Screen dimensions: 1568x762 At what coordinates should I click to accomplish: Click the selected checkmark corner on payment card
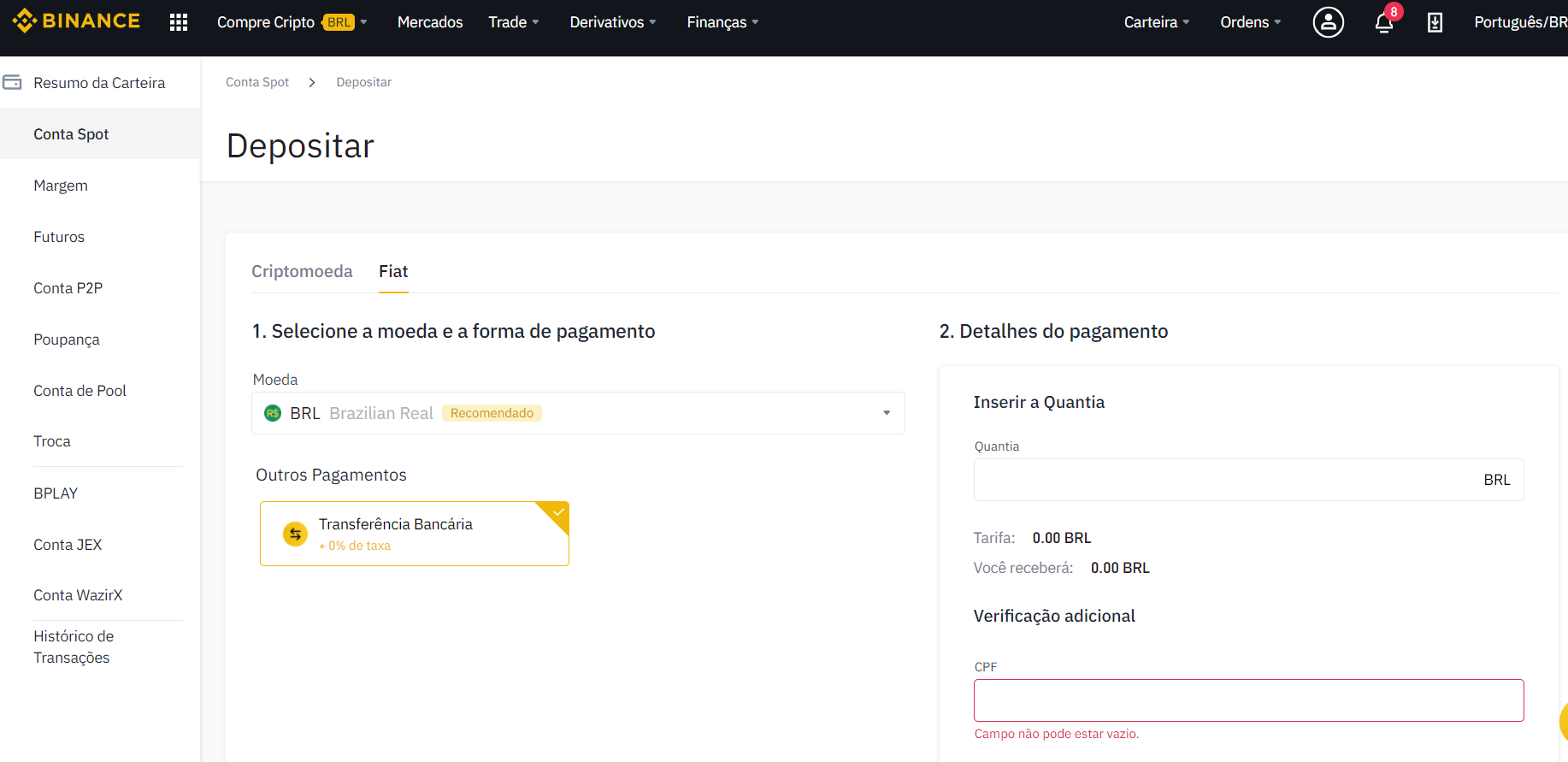[x=557, y=513]
